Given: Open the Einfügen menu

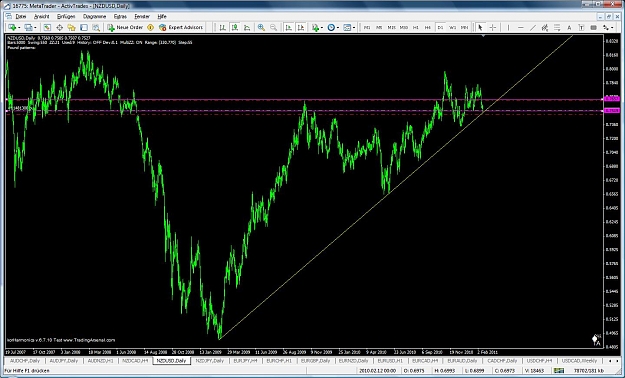Looking at the screenshot, I should tap(66, 16).
